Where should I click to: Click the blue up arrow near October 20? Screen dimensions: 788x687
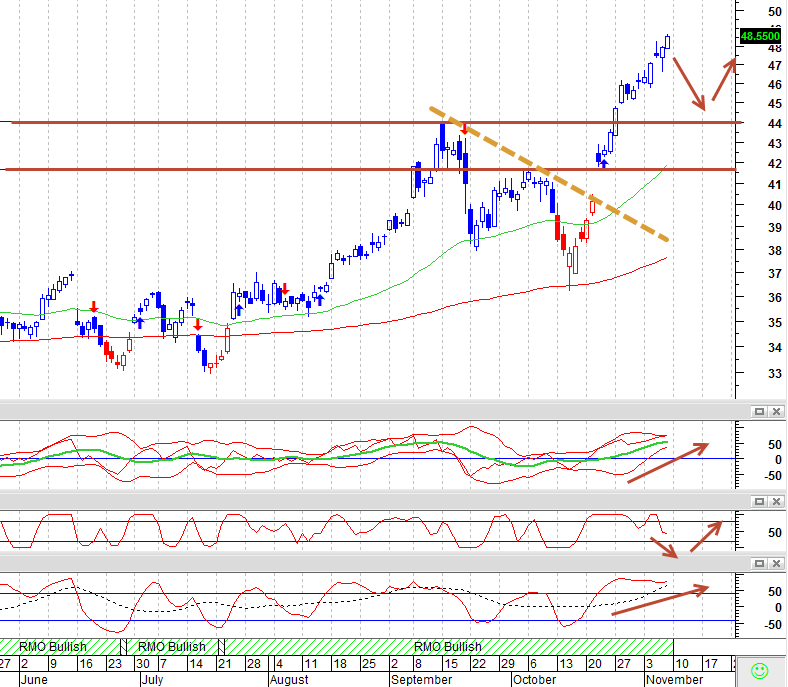tap(604, 163)
